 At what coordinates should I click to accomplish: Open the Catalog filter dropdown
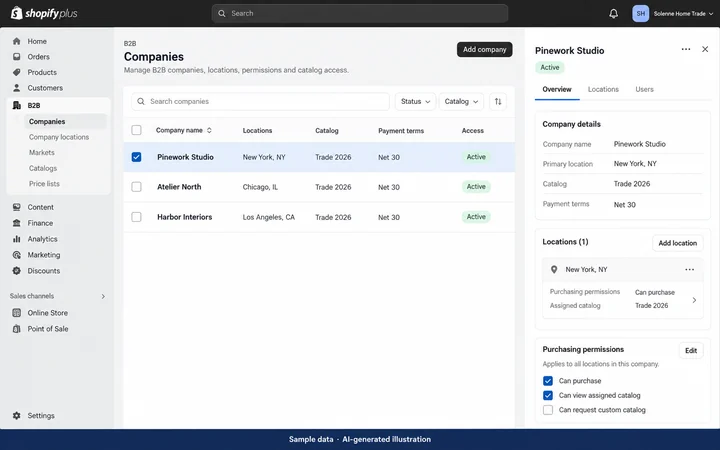[x=461, y=101]
